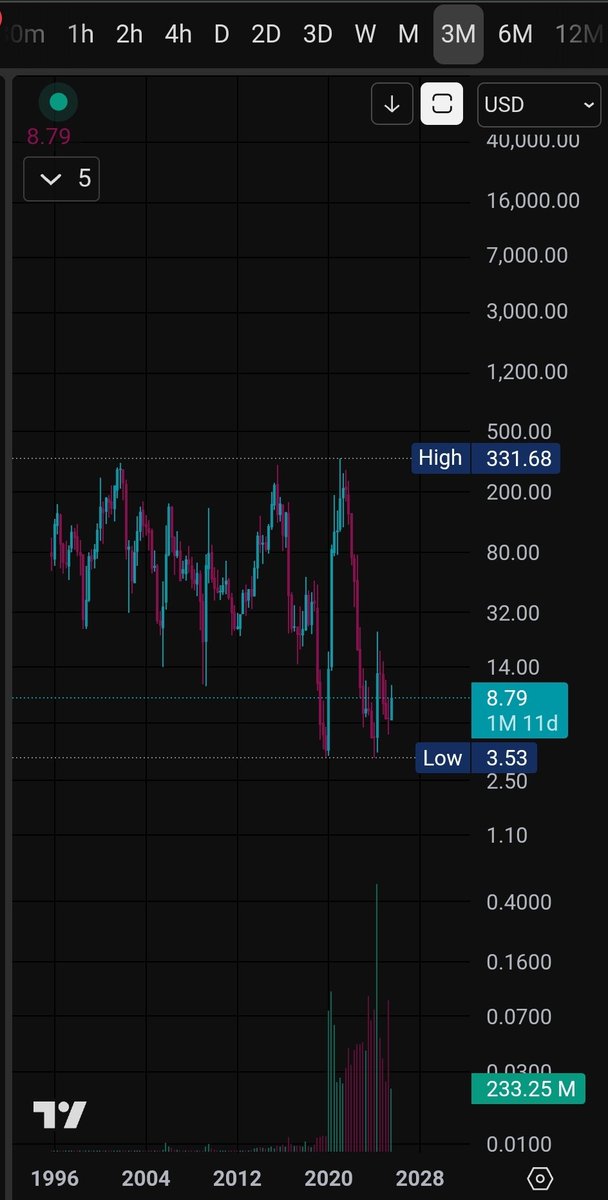608x1200 pixels.
Task: Click the 233.25 M volume label
Action: [527, 1088]
